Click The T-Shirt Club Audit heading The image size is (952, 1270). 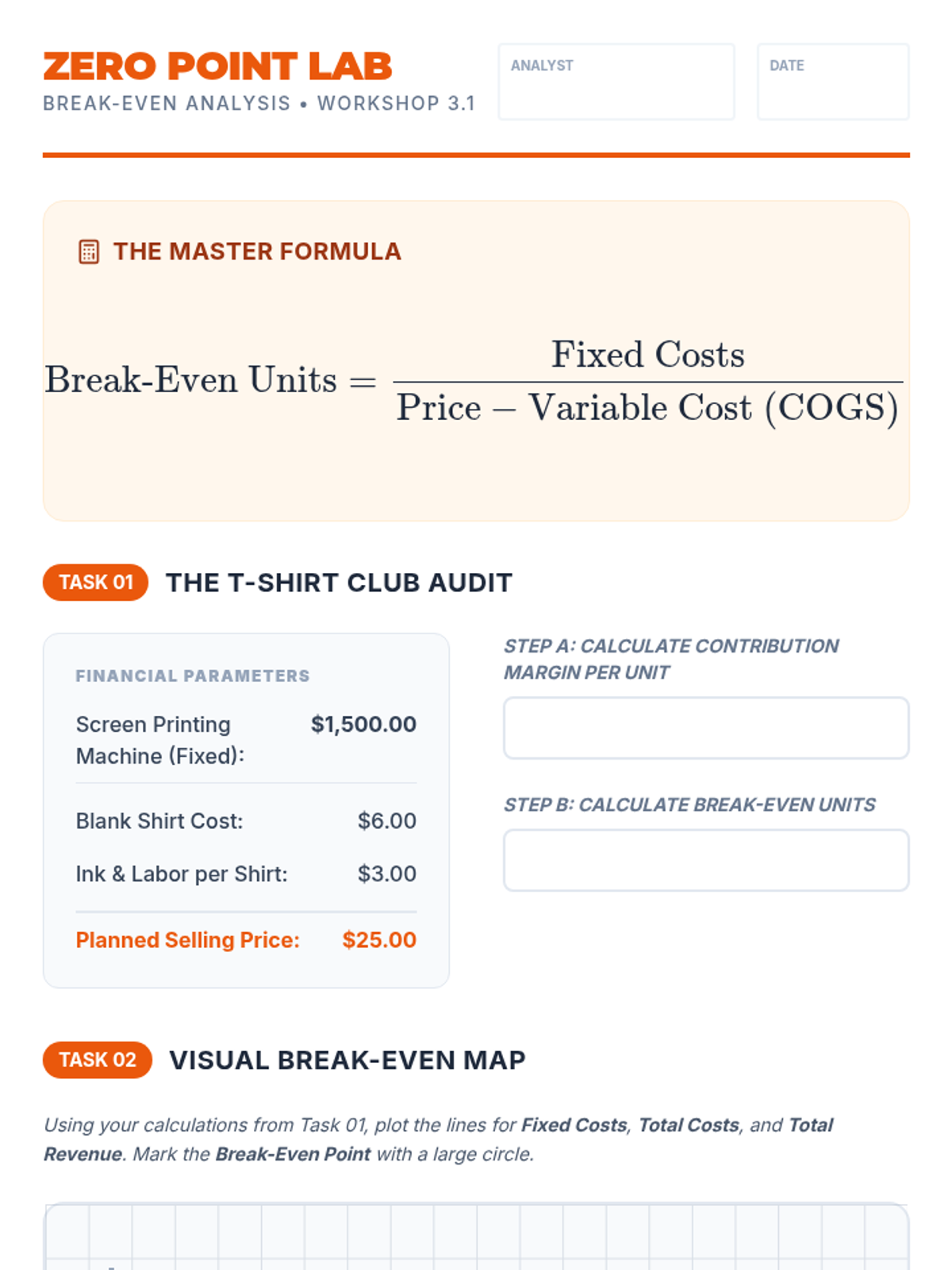[339, 583]
